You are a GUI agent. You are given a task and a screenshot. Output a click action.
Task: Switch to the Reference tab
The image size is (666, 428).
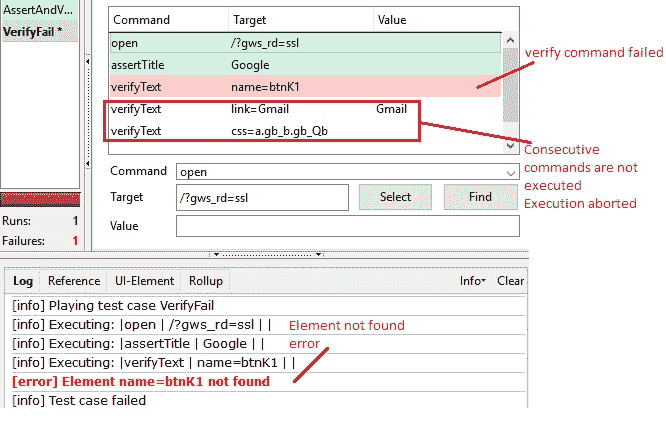click(74, 281)
